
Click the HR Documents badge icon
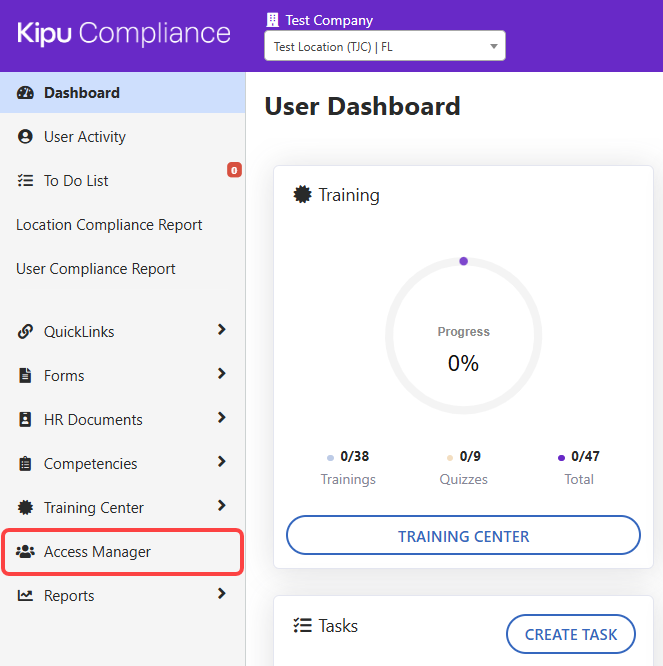point(26,420)
